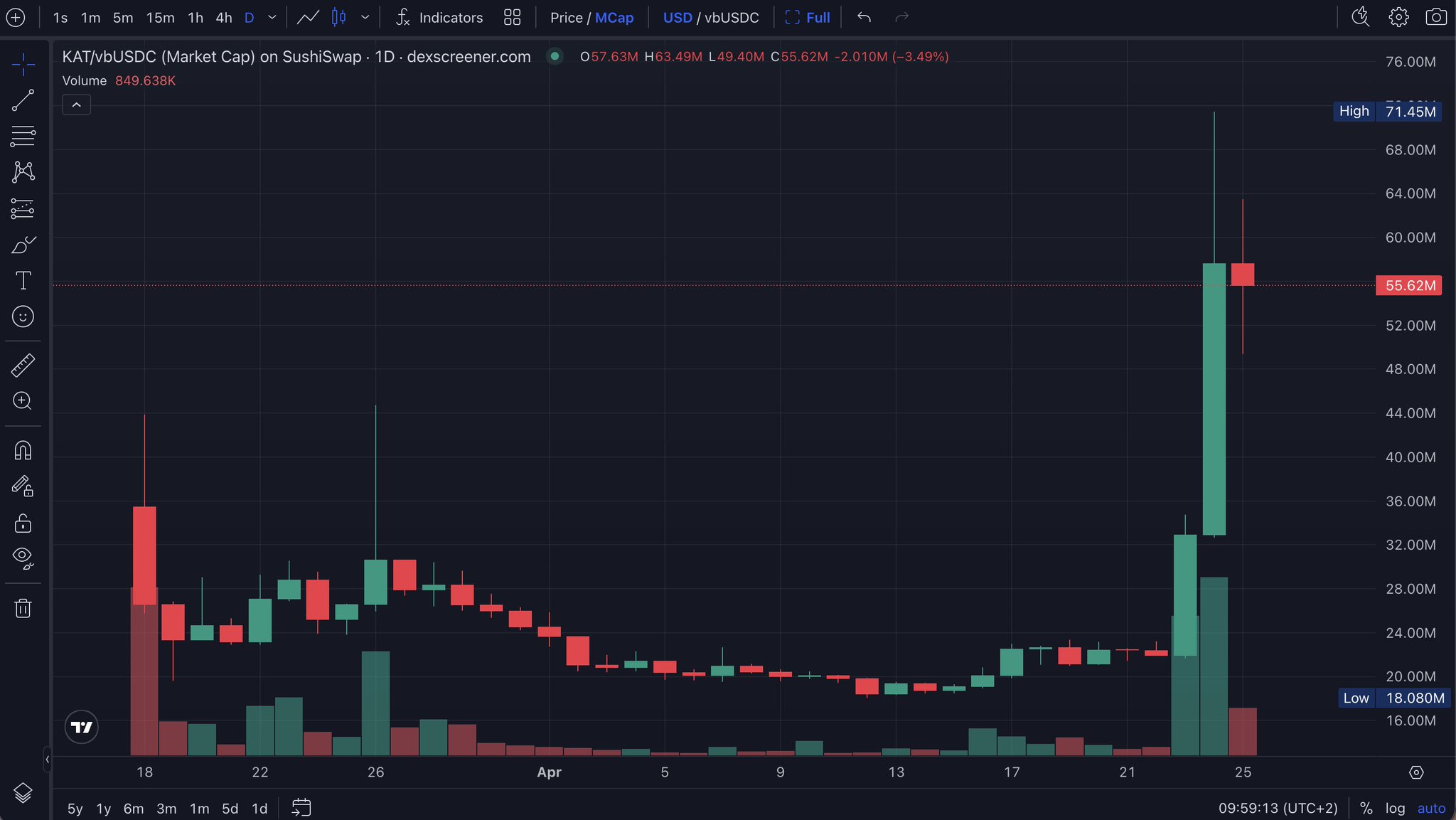Switch to MCap chart mode
This screenshot has width=1456, height=820.
coord(614,18)
